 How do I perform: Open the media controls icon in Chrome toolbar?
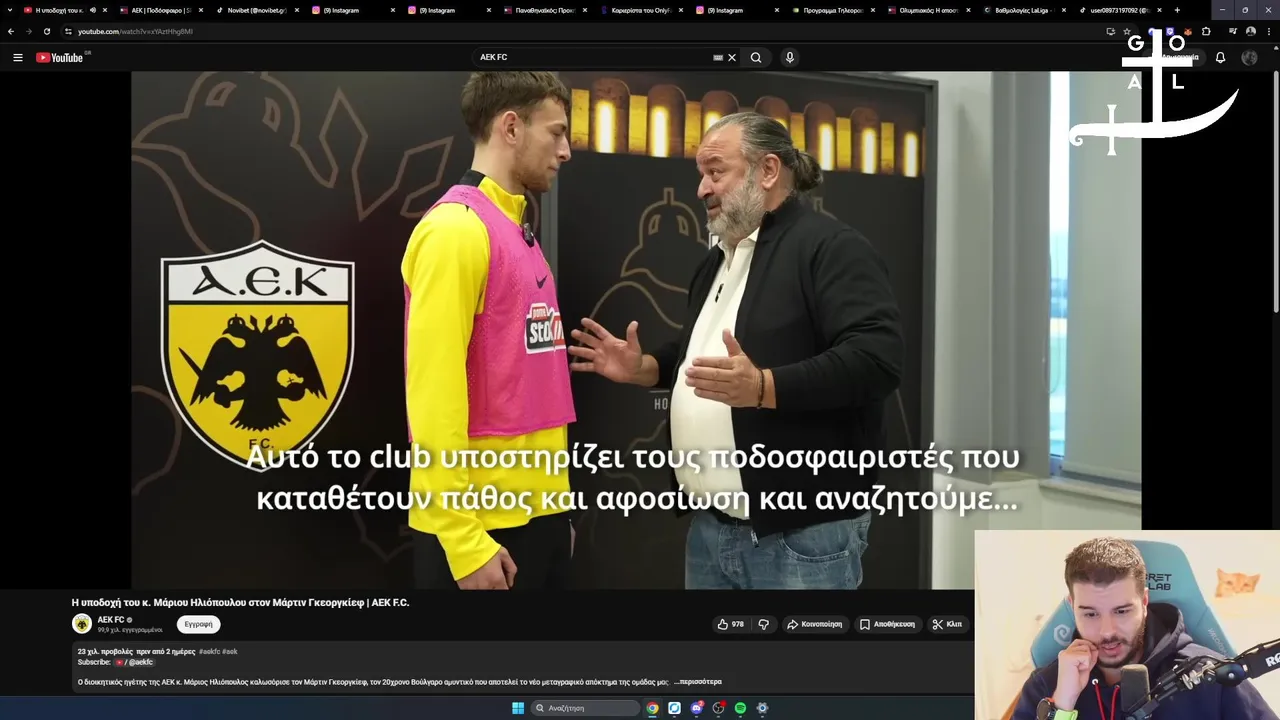point(1233,31)
